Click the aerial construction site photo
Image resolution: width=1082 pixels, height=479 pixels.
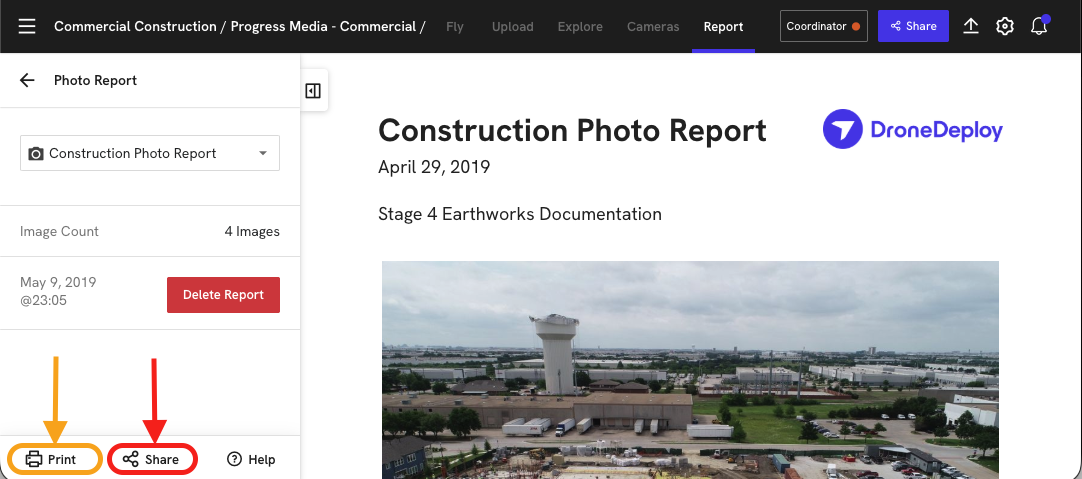(690, 370)
